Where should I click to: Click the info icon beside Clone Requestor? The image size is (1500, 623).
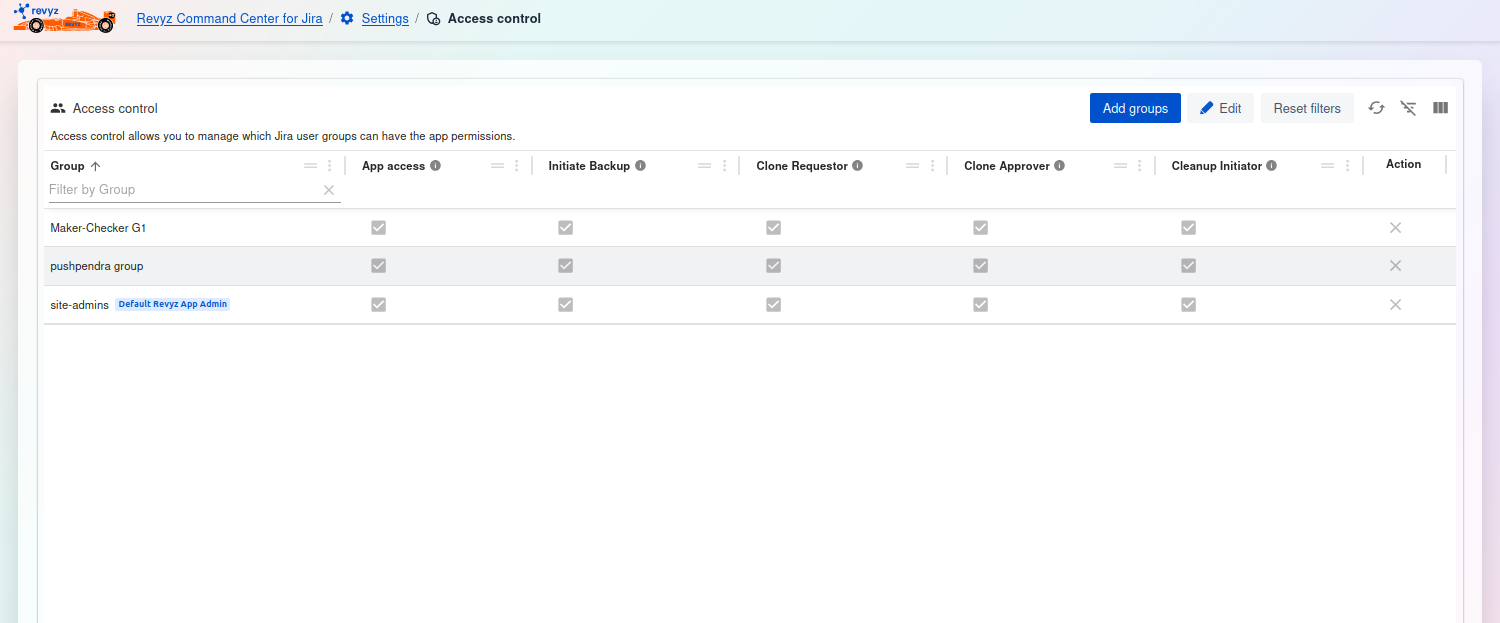(857, 166)
